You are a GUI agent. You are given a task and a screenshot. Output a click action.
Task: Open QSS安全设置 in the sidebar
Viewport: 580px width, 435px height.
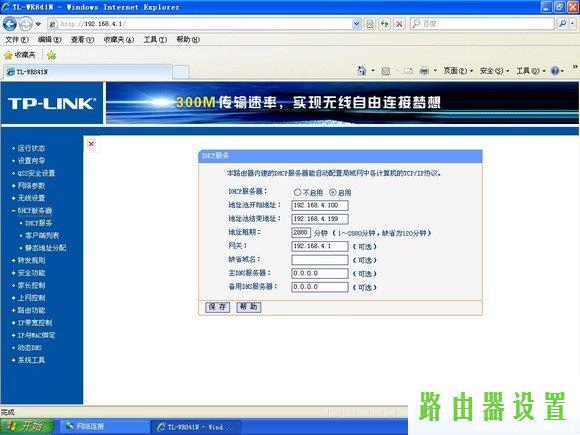tap(36, 173)
